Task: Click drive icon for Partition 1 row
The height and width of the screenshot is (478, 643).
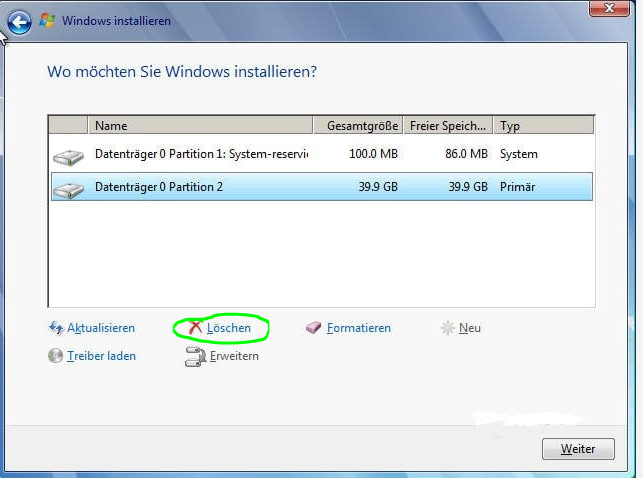Action: click(68, 157)
